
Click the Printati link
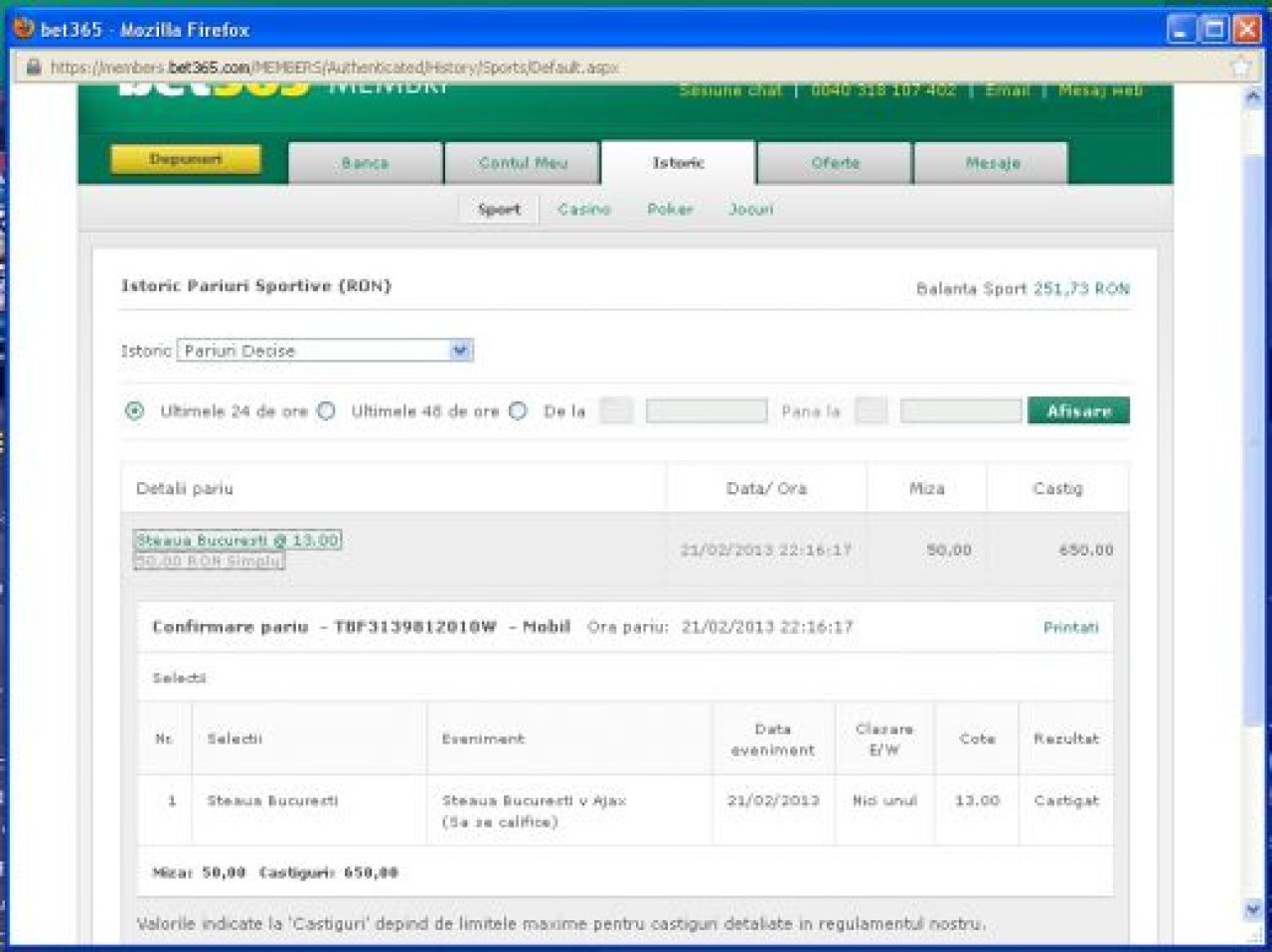coord(1071,628)
